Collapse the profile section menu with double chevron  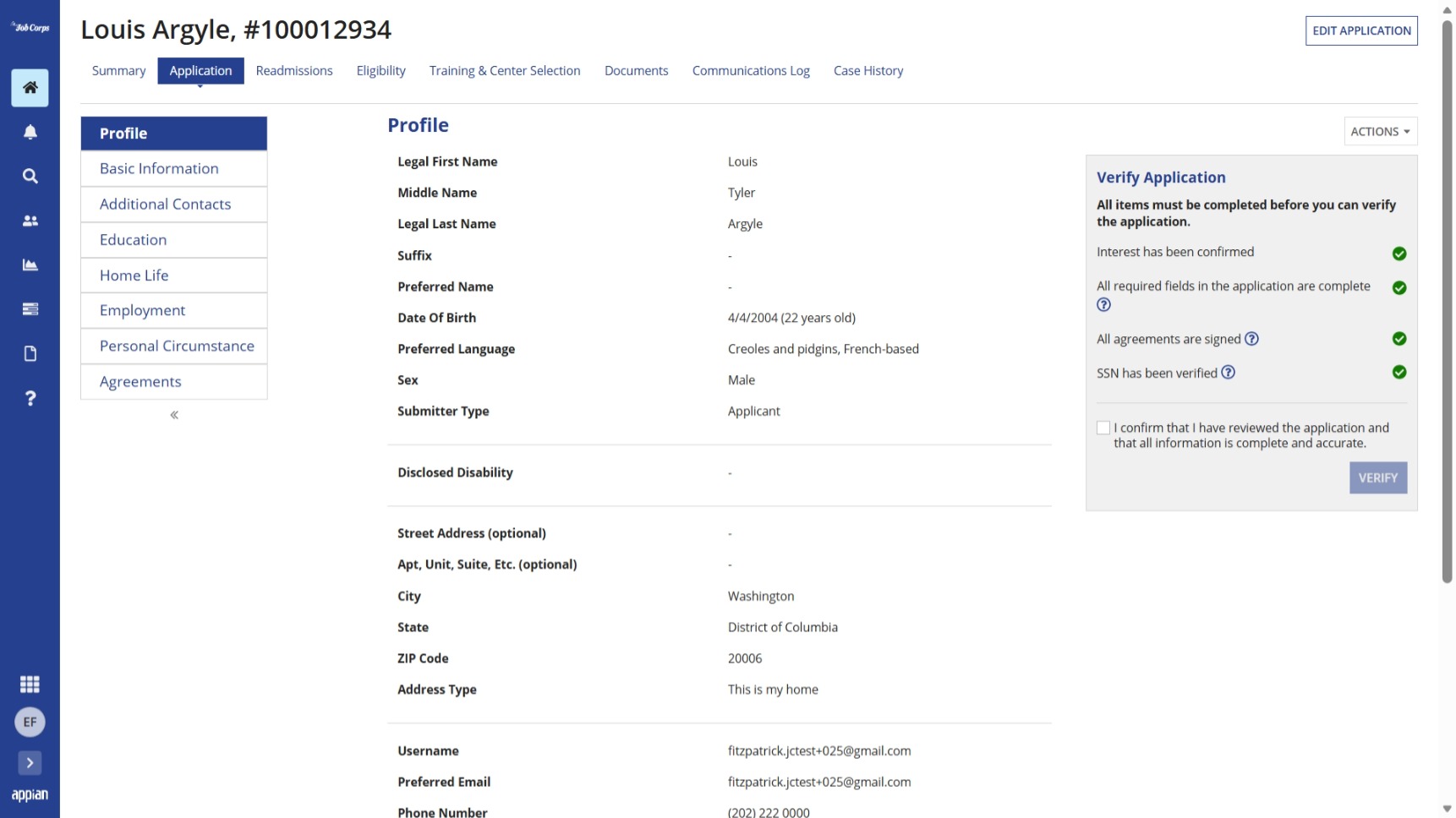click(x=174, y=415)
